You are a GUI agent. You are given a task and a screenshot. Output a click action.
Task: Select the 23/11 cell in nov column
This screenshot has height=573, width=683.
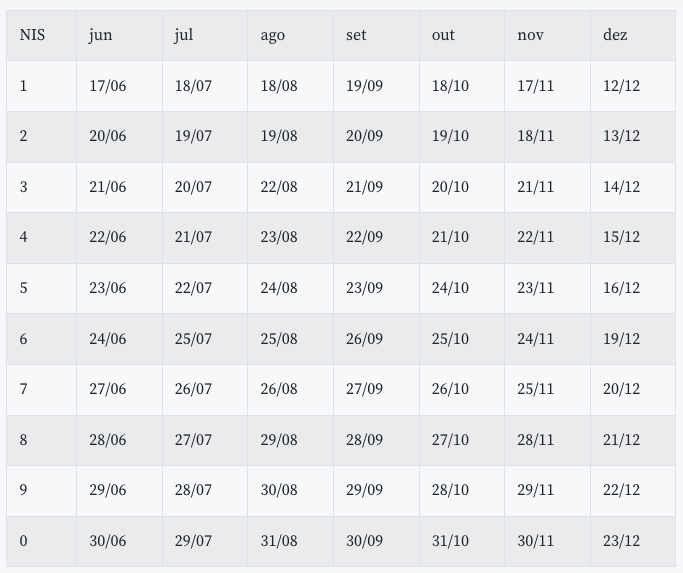536,288
